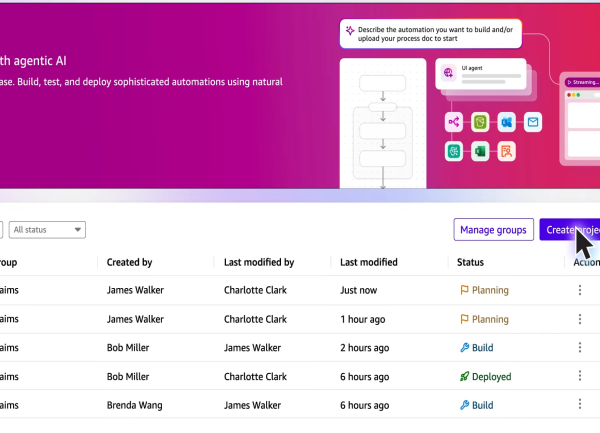The width and height of the screenshot is (600, 433).
Task: Click the mail envelope icon in the banner
Action: click(533, 122)
